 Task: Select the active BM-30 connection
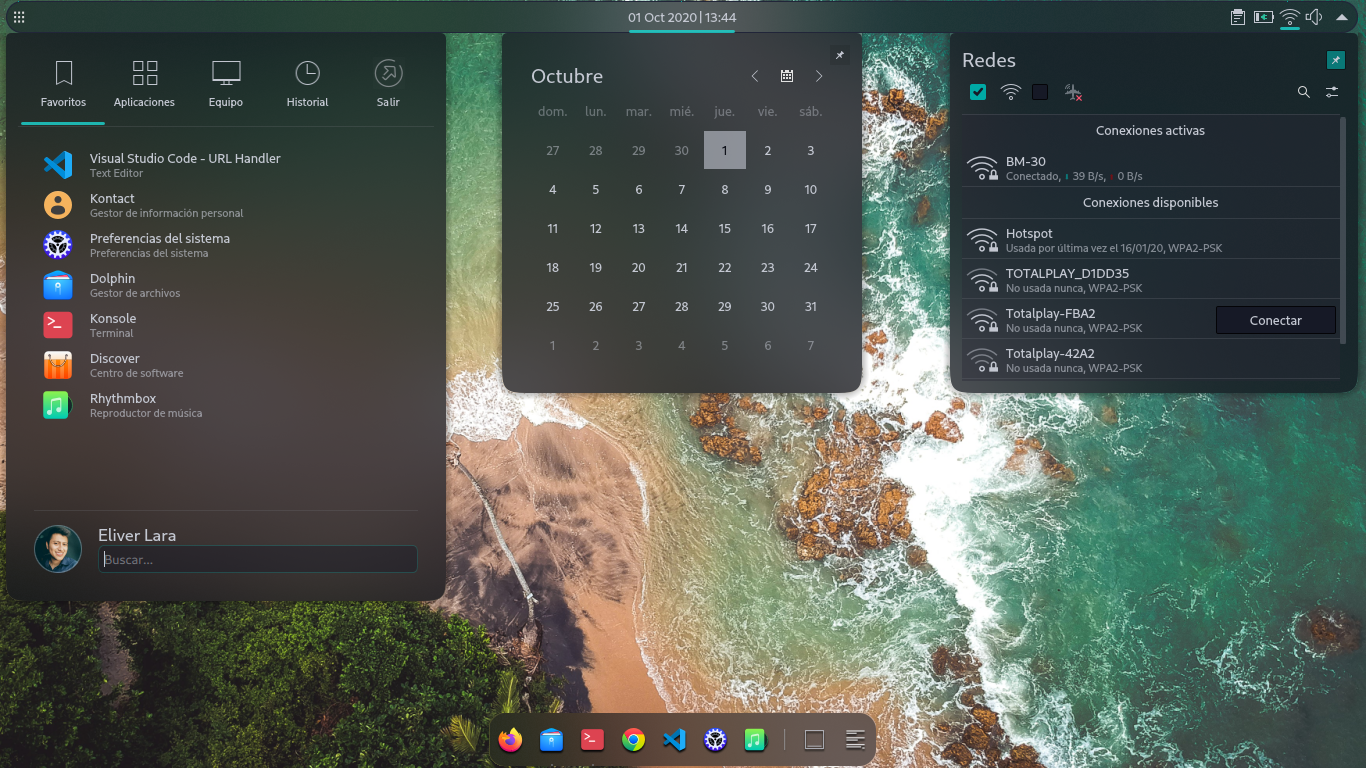tap(1150, 167)
